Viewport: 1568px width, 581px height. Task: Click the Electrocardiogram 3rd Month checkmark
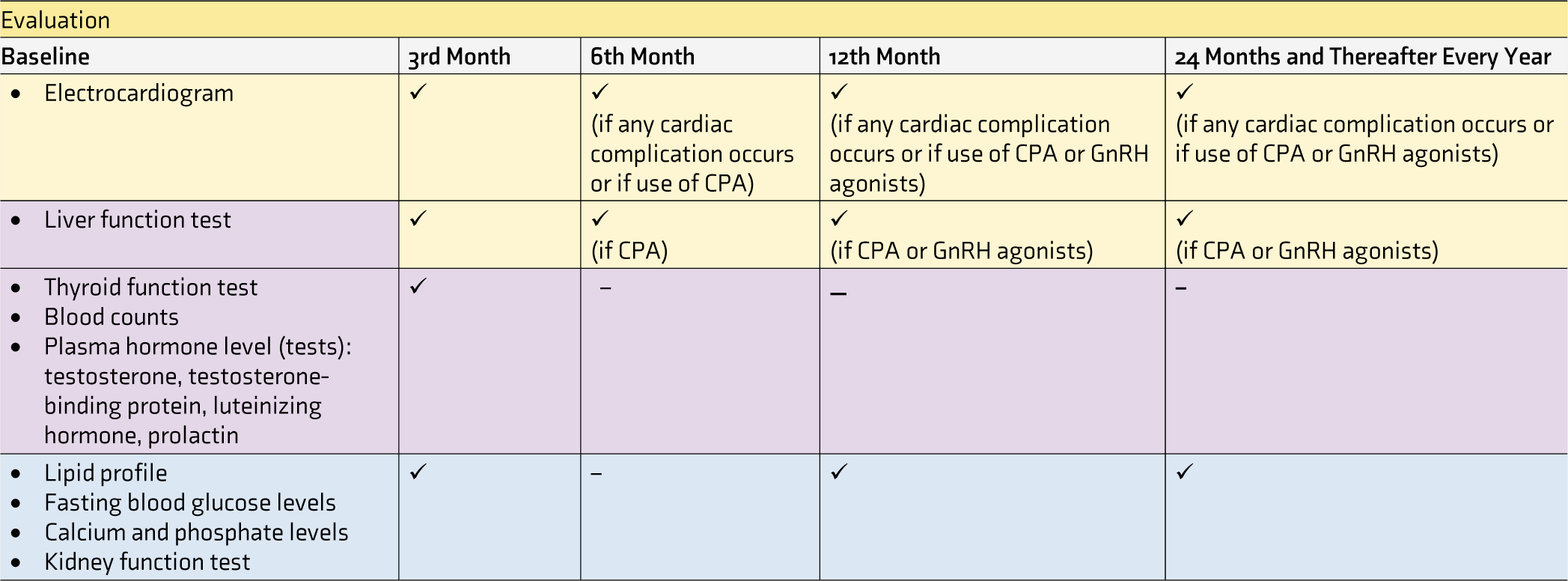[x=418, y=91]
